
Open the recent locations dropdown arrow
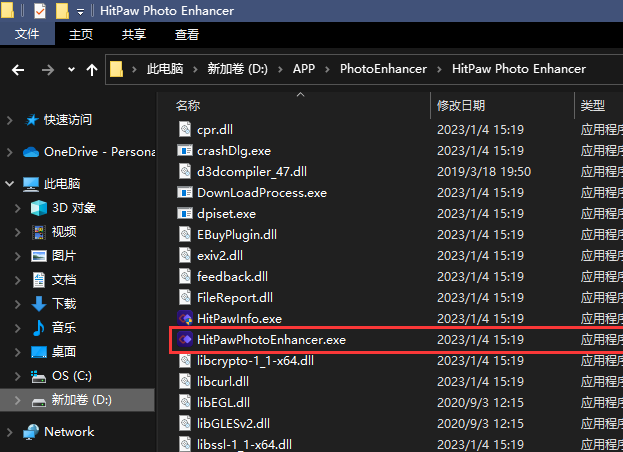tap(71, 70)
